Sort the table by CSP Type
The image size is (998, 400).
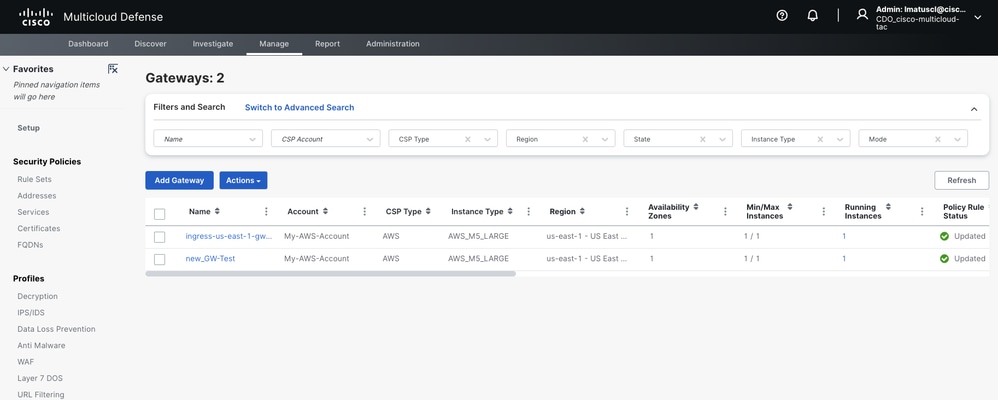click(428, 211)
